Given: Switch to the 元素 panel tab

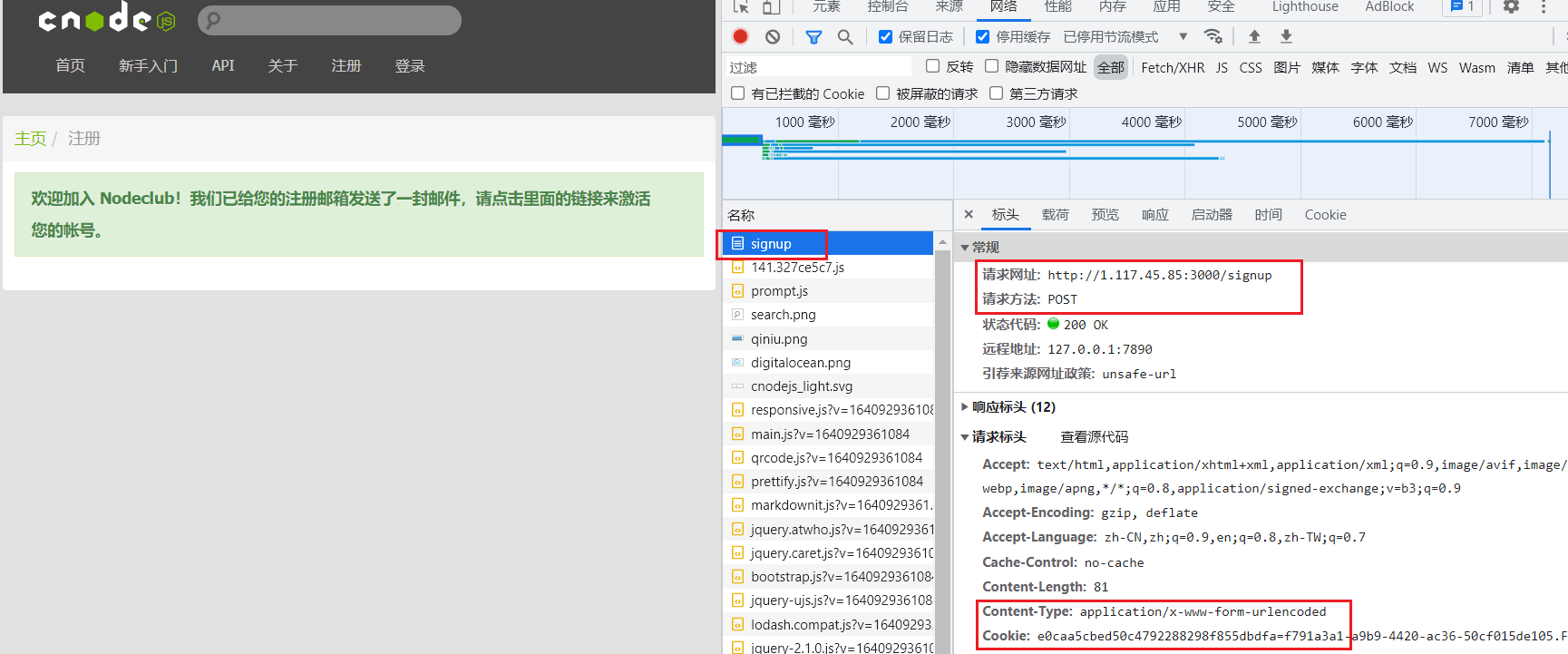Looking at the screenshot, I should 826,7.
